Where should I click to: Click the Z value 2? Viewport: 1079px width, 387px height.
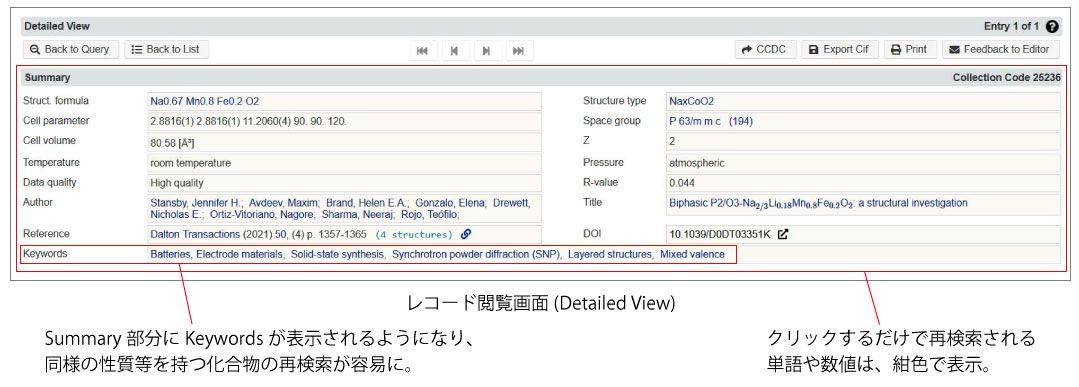click(x=672, y=141)
